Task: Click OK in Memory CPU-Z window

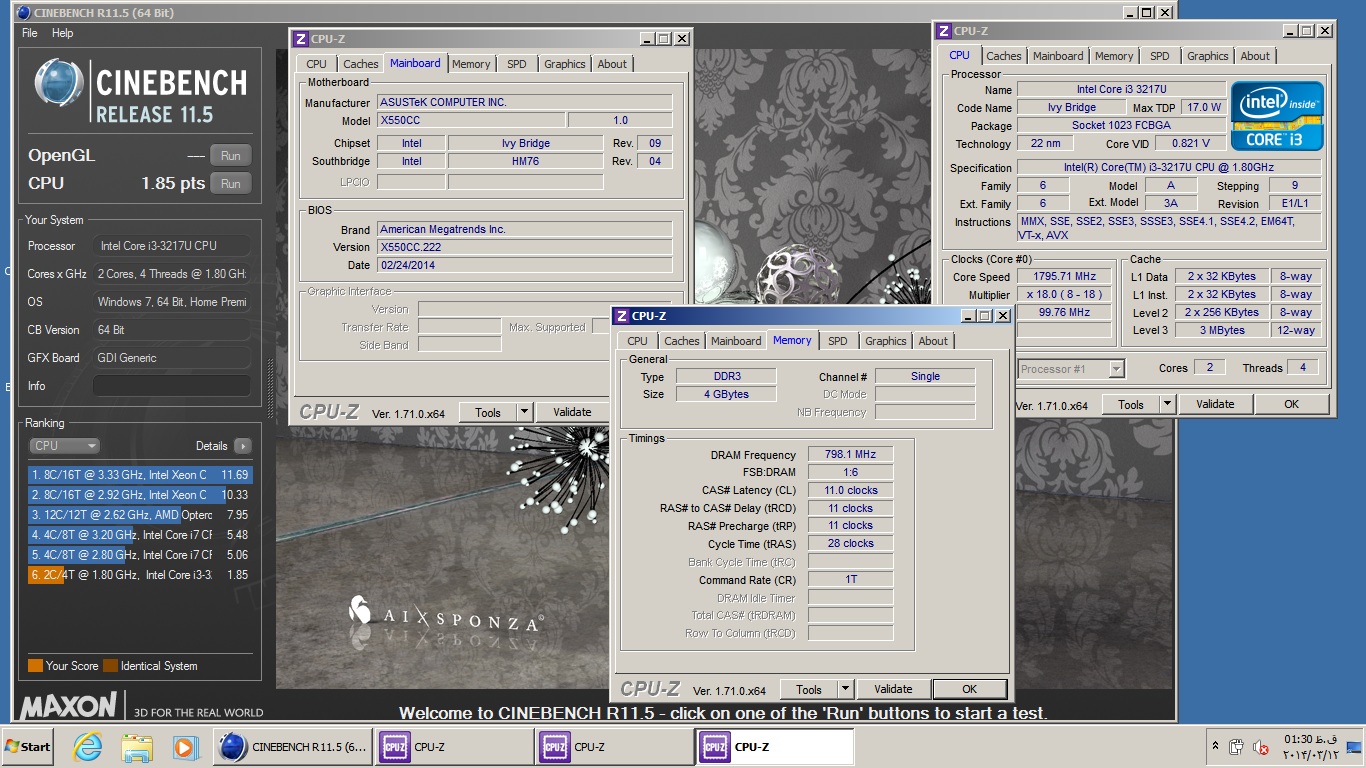Action: tap(969, 689)
